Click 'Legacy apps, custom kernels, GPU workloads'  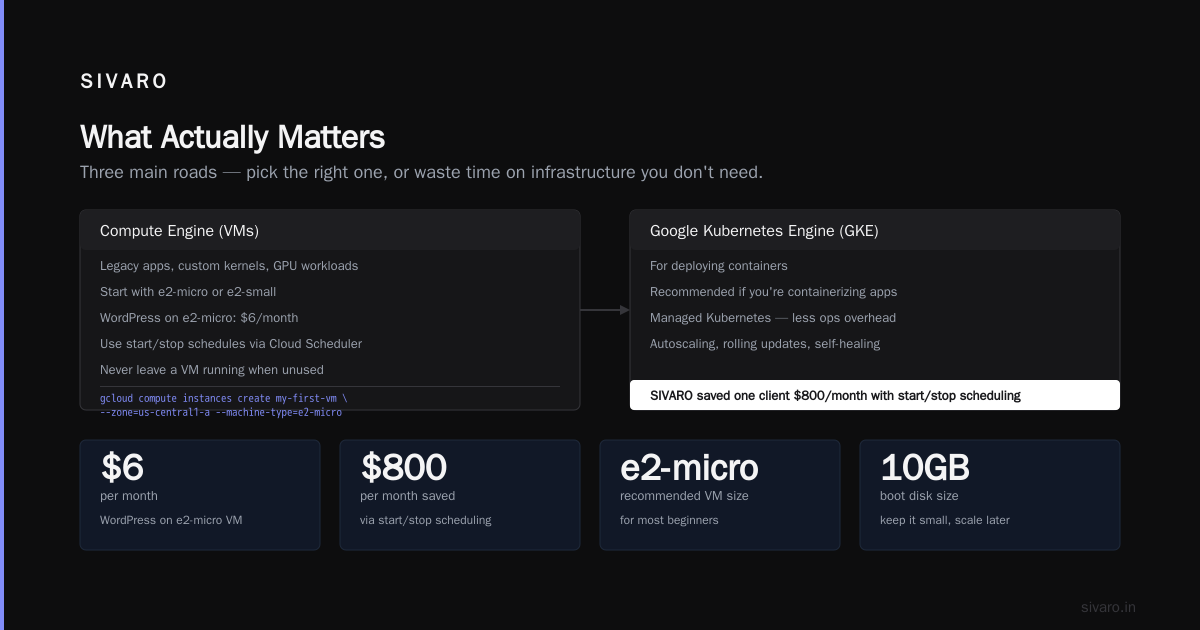(229, 266)
